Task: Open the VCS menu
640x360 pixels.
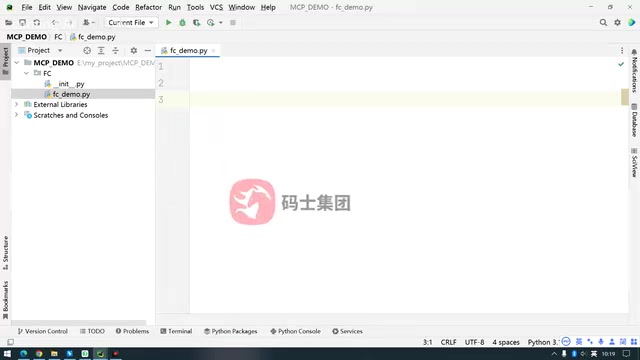Action: point(216,7)
